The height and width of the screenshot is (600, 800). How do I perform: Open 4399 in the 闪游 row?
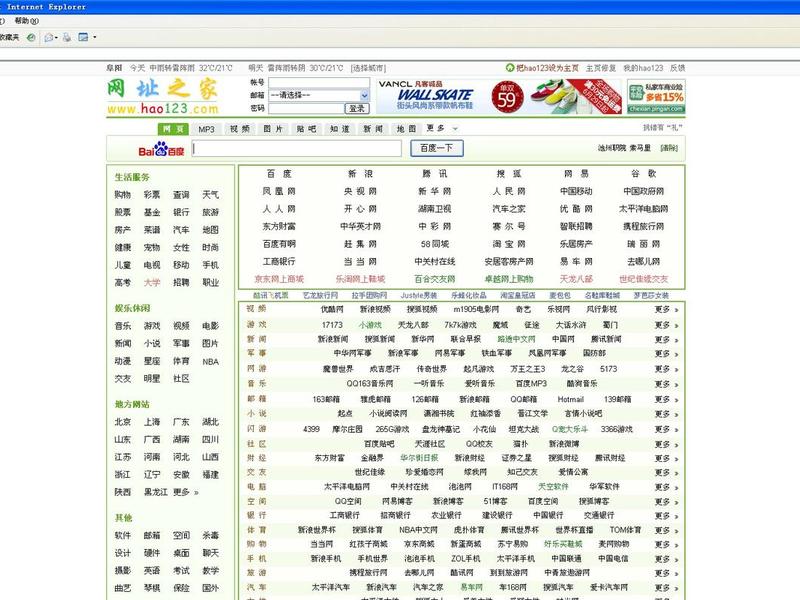tap(311, 430)
